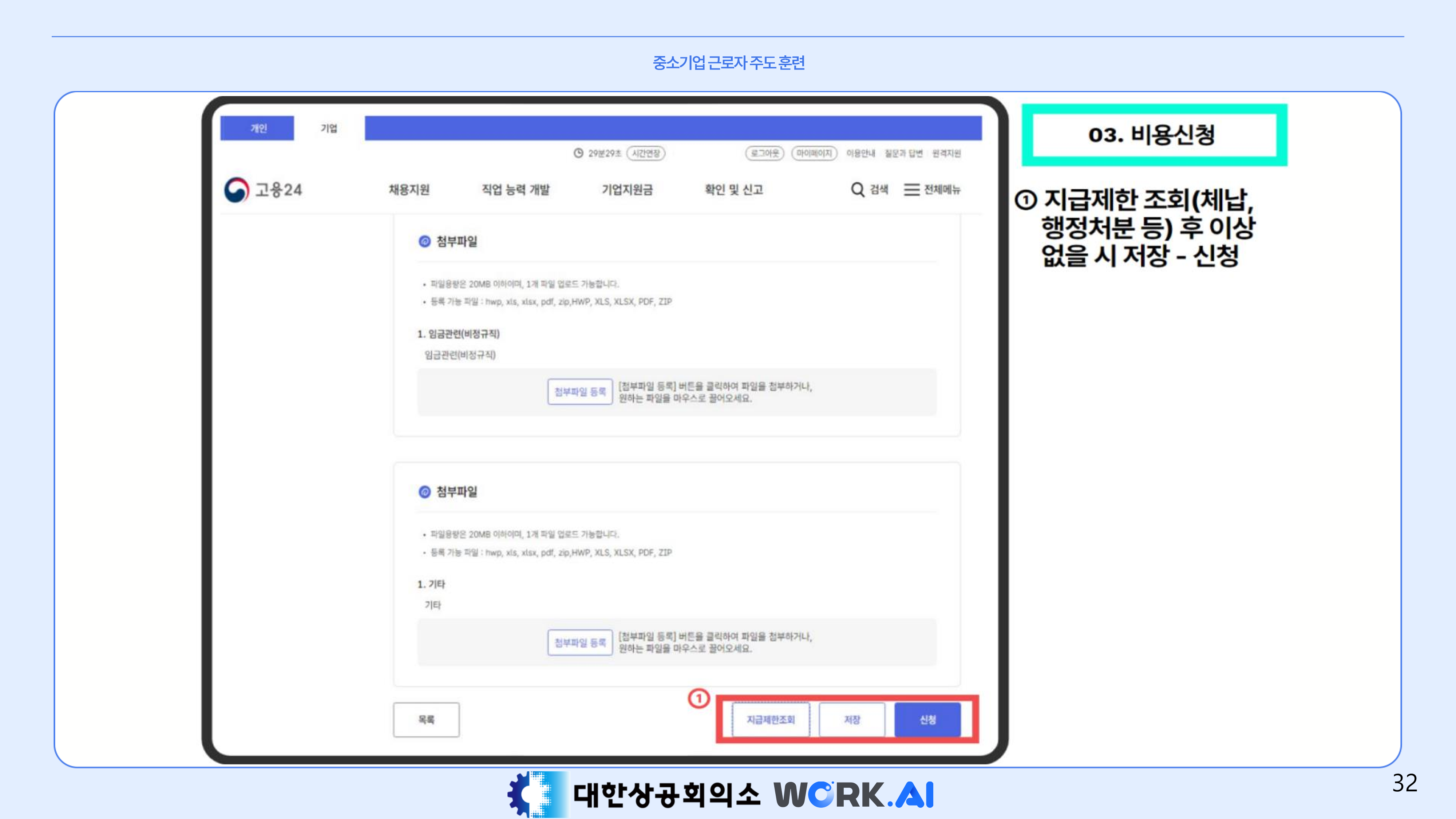Open the 기업지원금 menu

pyautogui.click(x=627, y=190)
